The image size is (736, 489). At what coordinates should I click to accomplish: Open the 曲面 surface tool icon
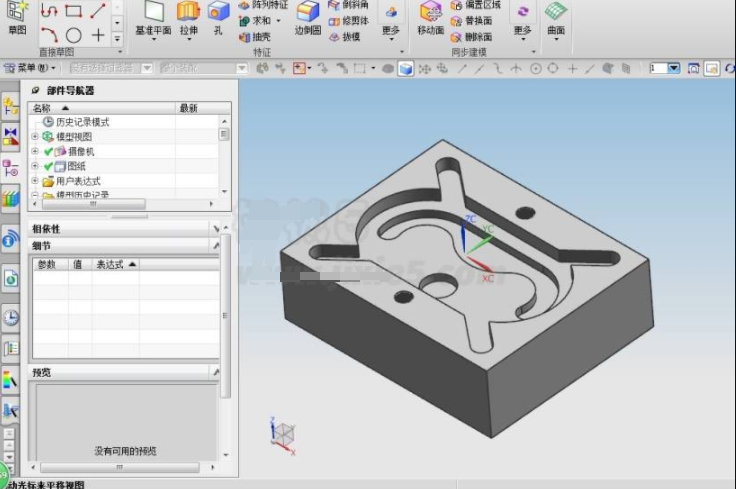(556, 11)
